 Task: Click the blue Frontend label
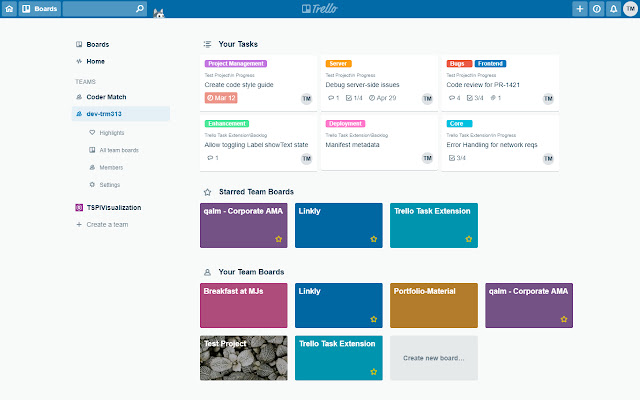(x=491, y=64)
